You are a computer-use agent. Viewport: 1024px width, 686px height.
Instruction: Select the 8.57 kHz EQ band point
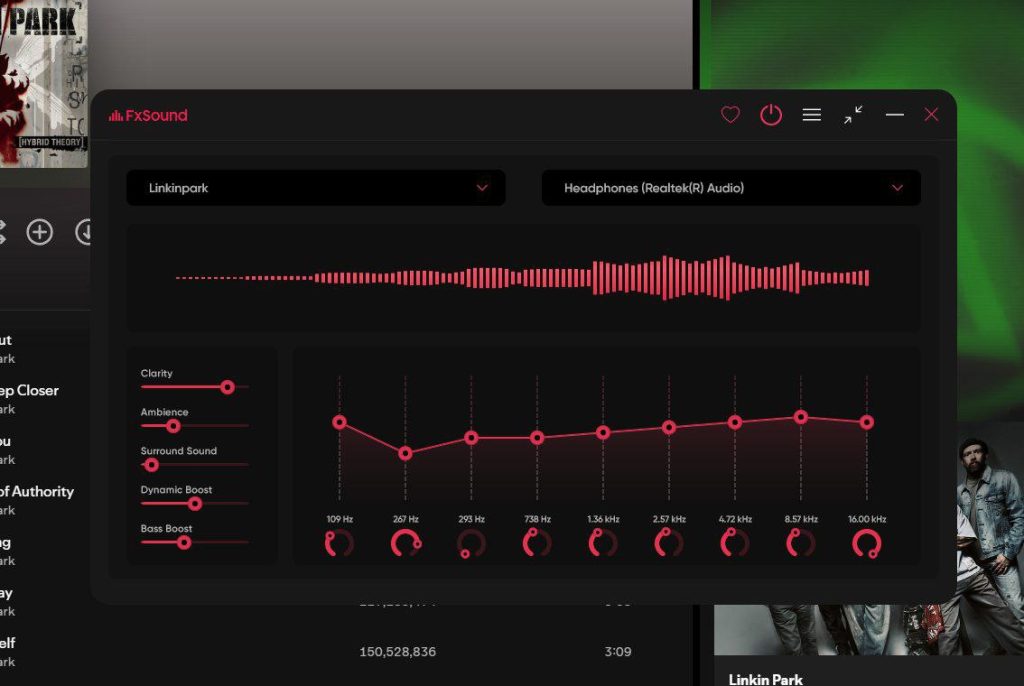[801, 417]
